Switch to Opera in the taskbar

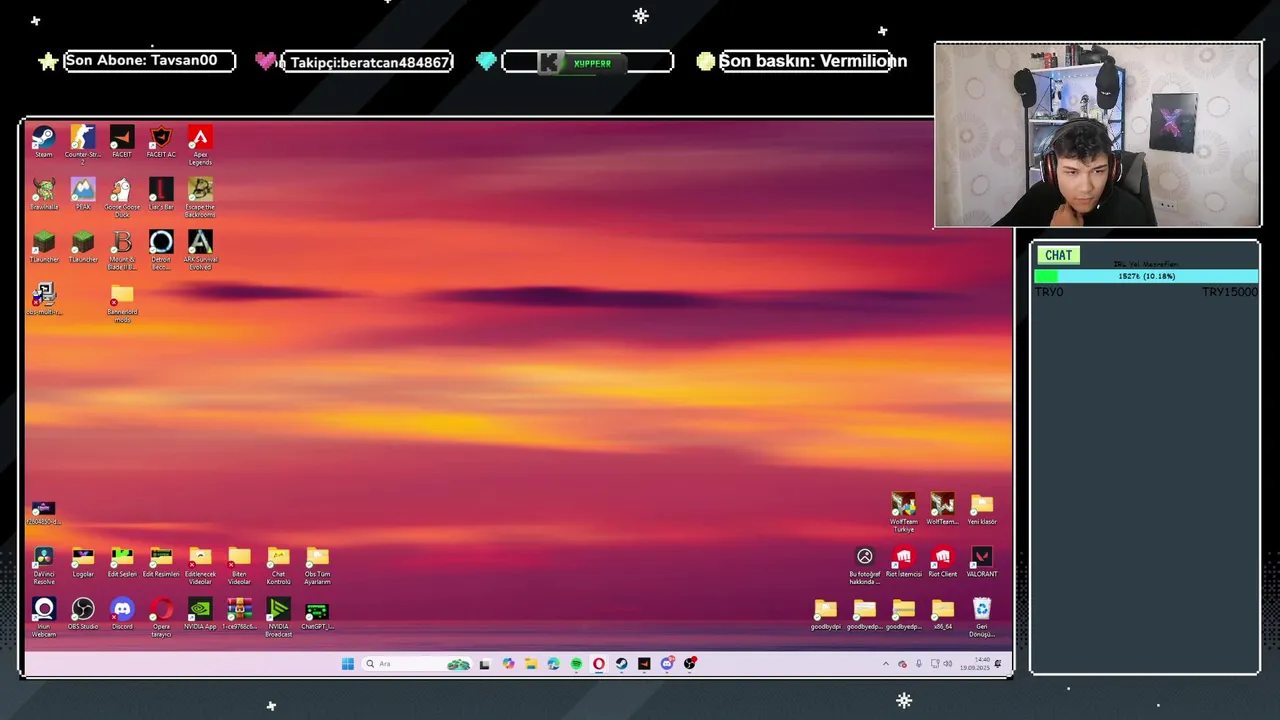(599, 664)
